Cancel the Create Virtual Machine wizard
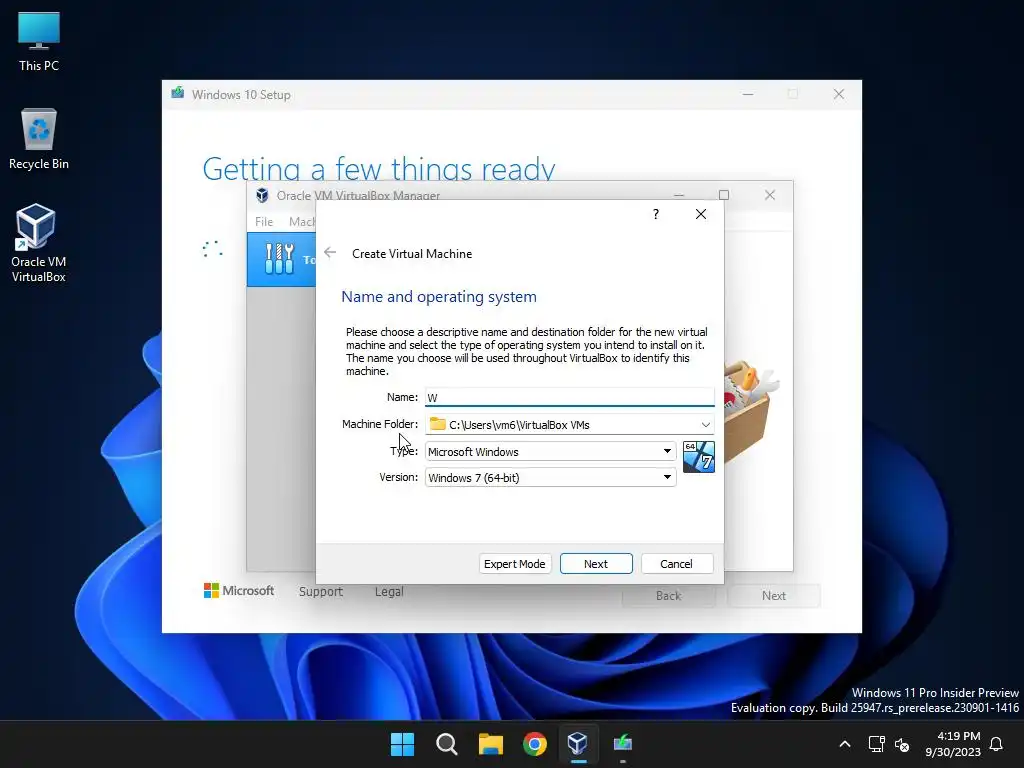Viewport: 1024px width, 768px height. [x=677, y=564]
